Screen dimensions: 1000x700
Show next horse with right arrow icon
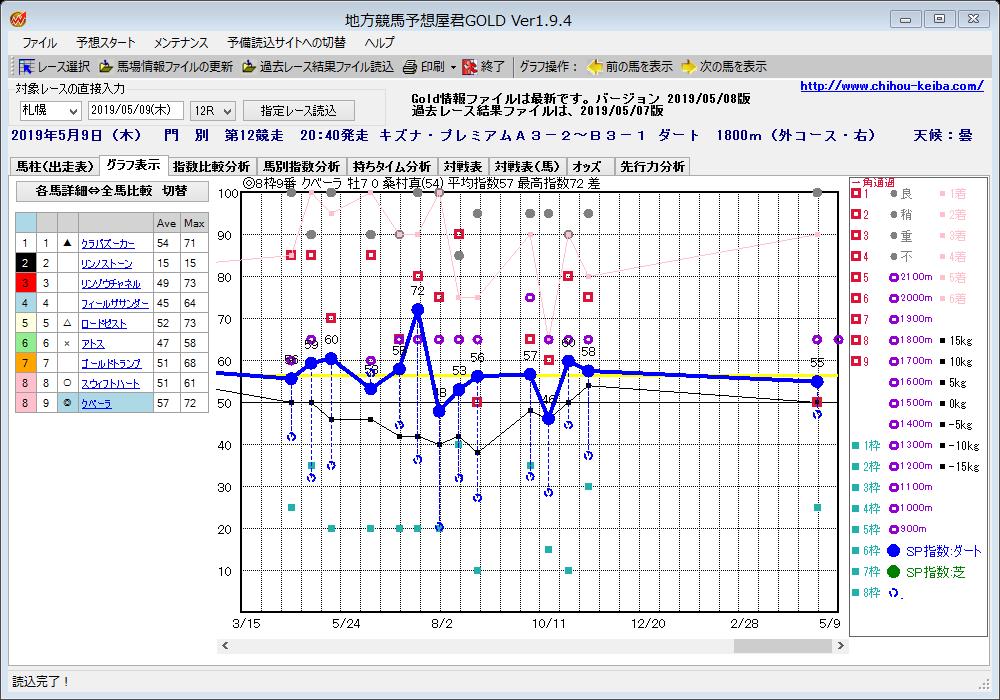tap(689, 66)
